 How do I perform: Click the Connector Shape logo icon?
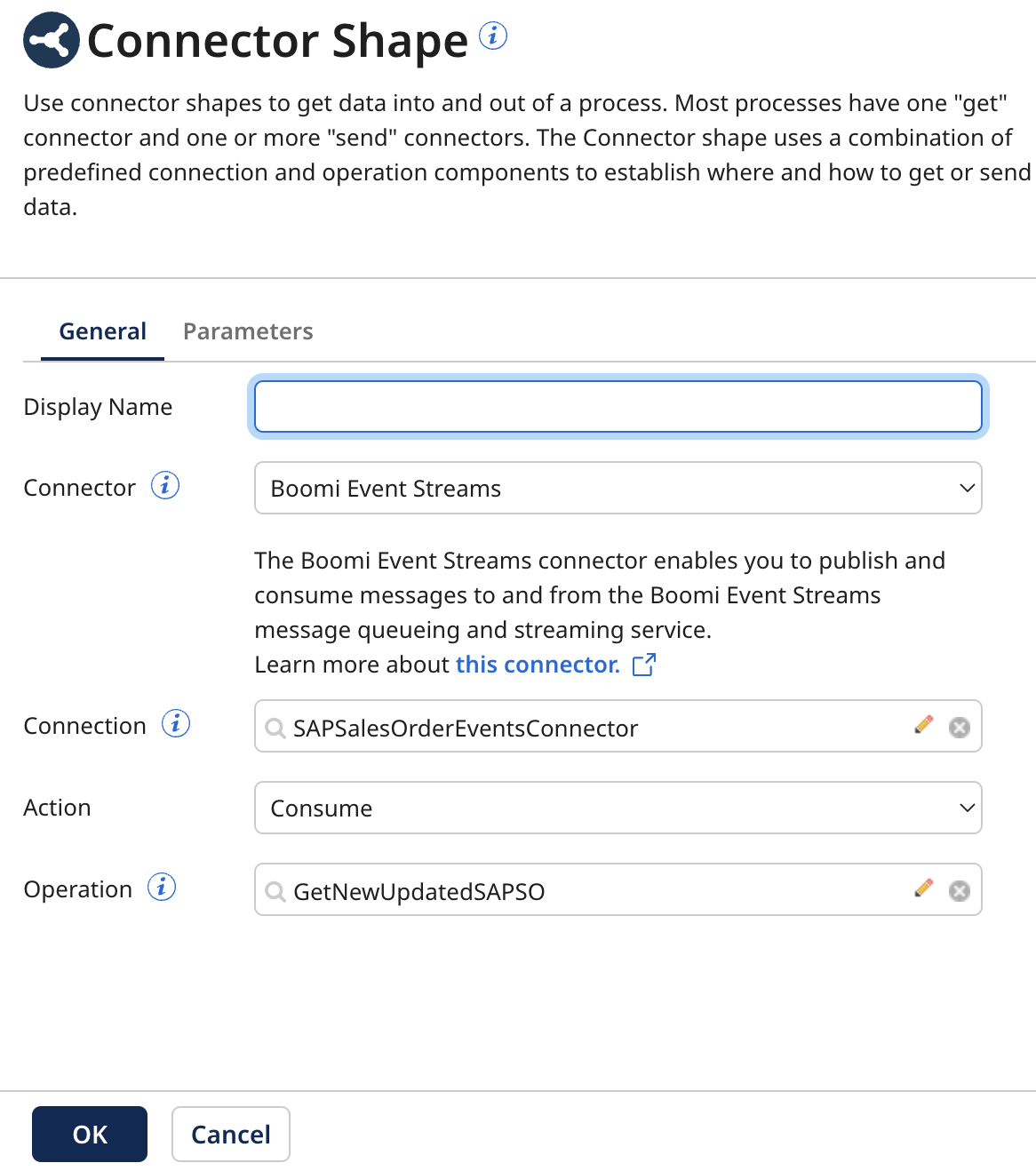click(x=49, y=39)
